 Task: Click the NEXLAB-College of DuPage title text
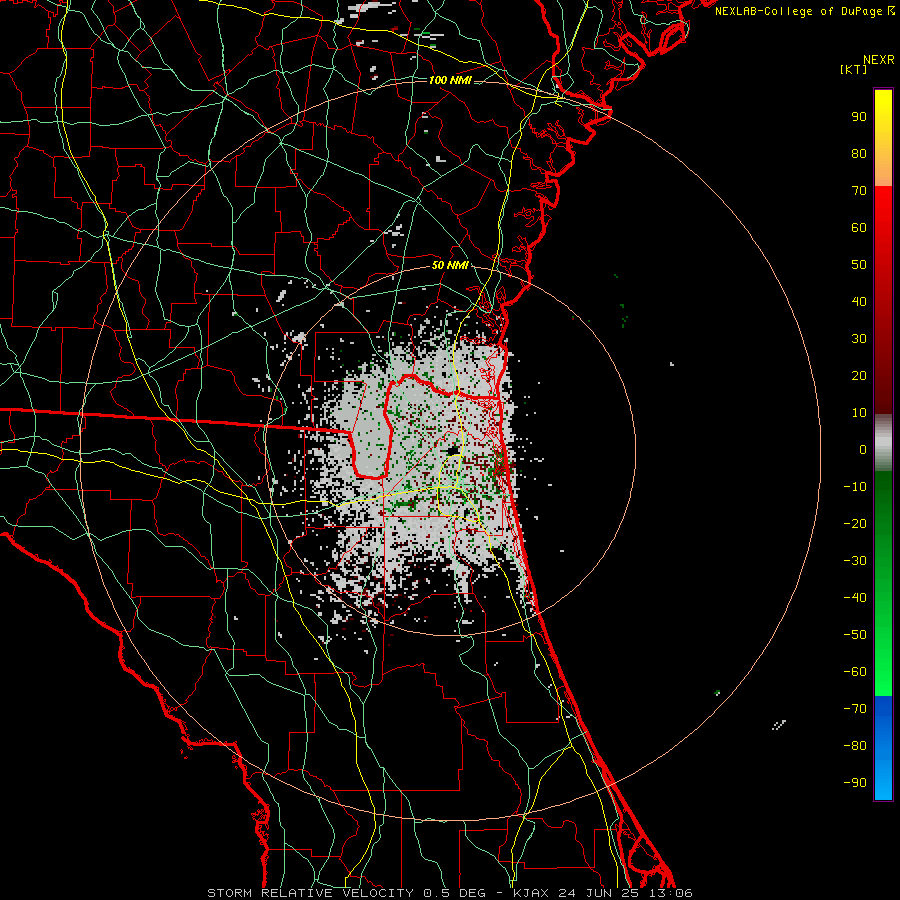click(799, 11)
